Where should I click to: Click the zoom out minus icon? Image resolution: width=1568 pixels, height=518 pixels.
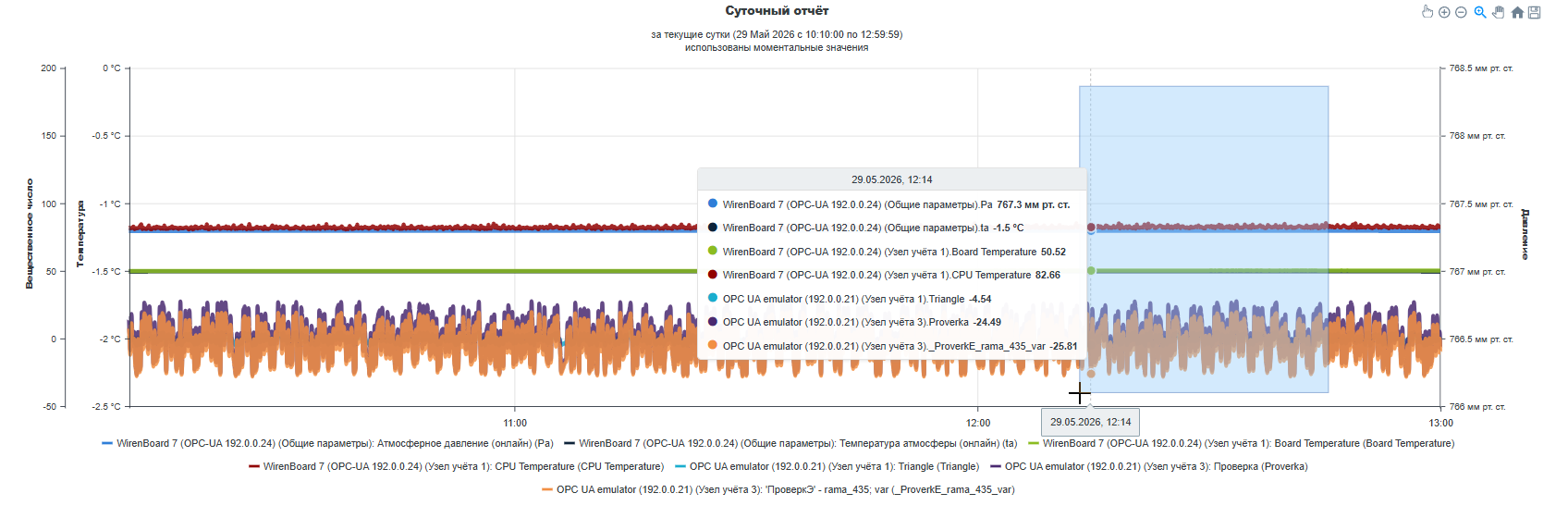pos(1461,12)
